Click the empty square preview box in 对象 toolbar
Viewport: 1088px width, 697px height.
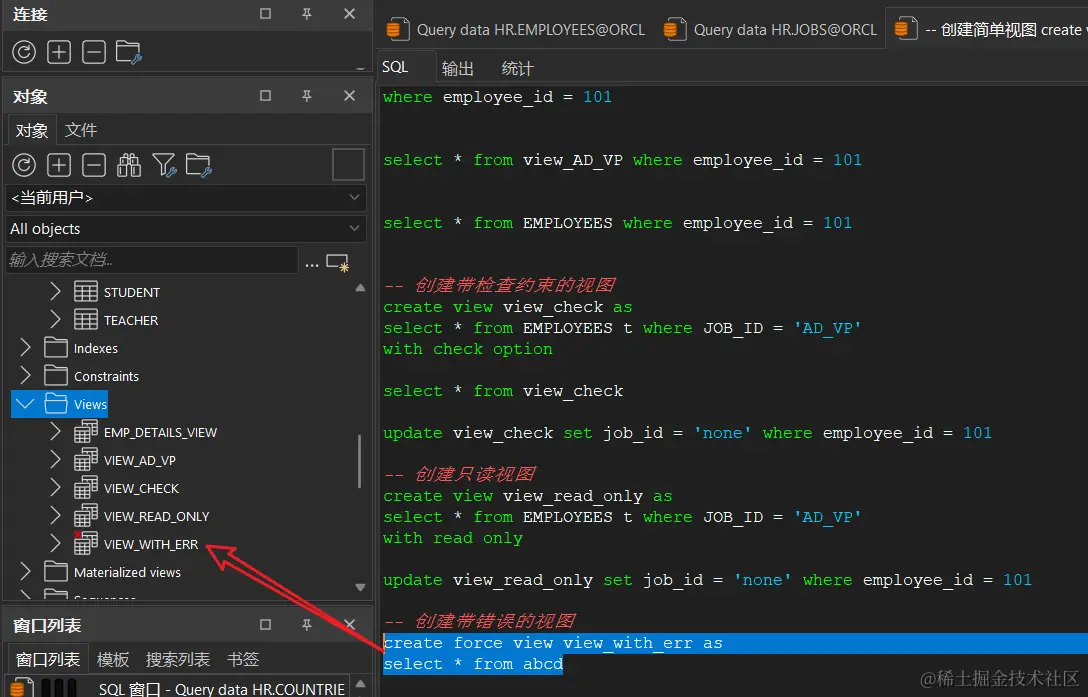[348, 165]
